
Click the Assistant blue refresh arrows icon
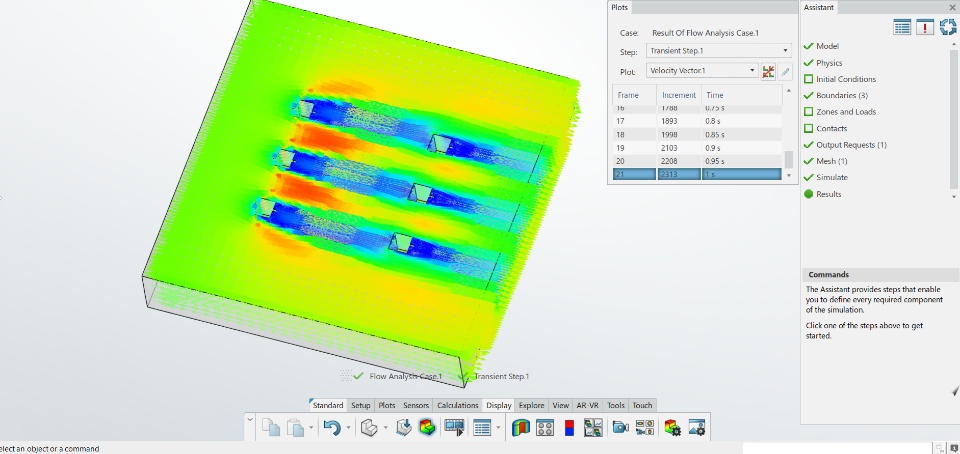point(948,27)
